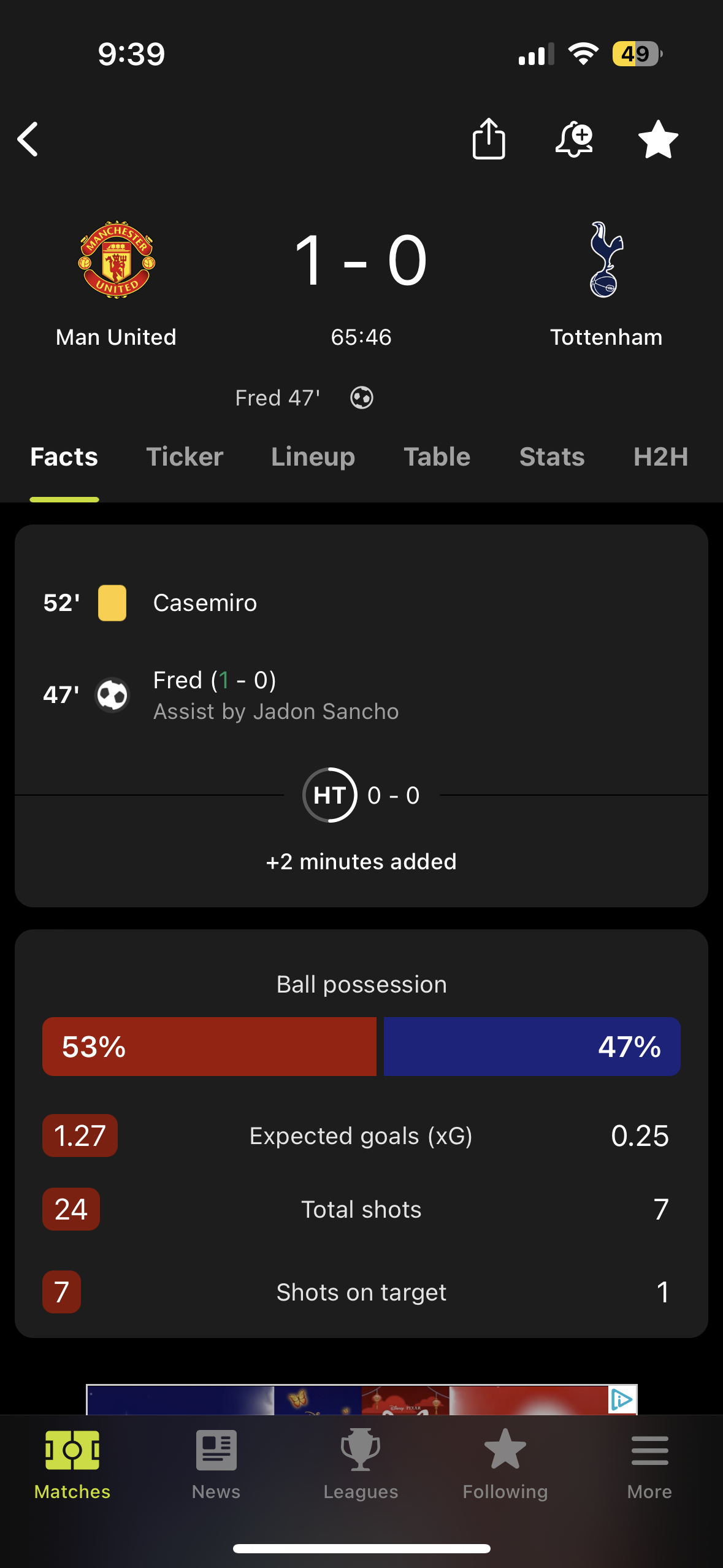Open the share match icon

coord(489,139)
